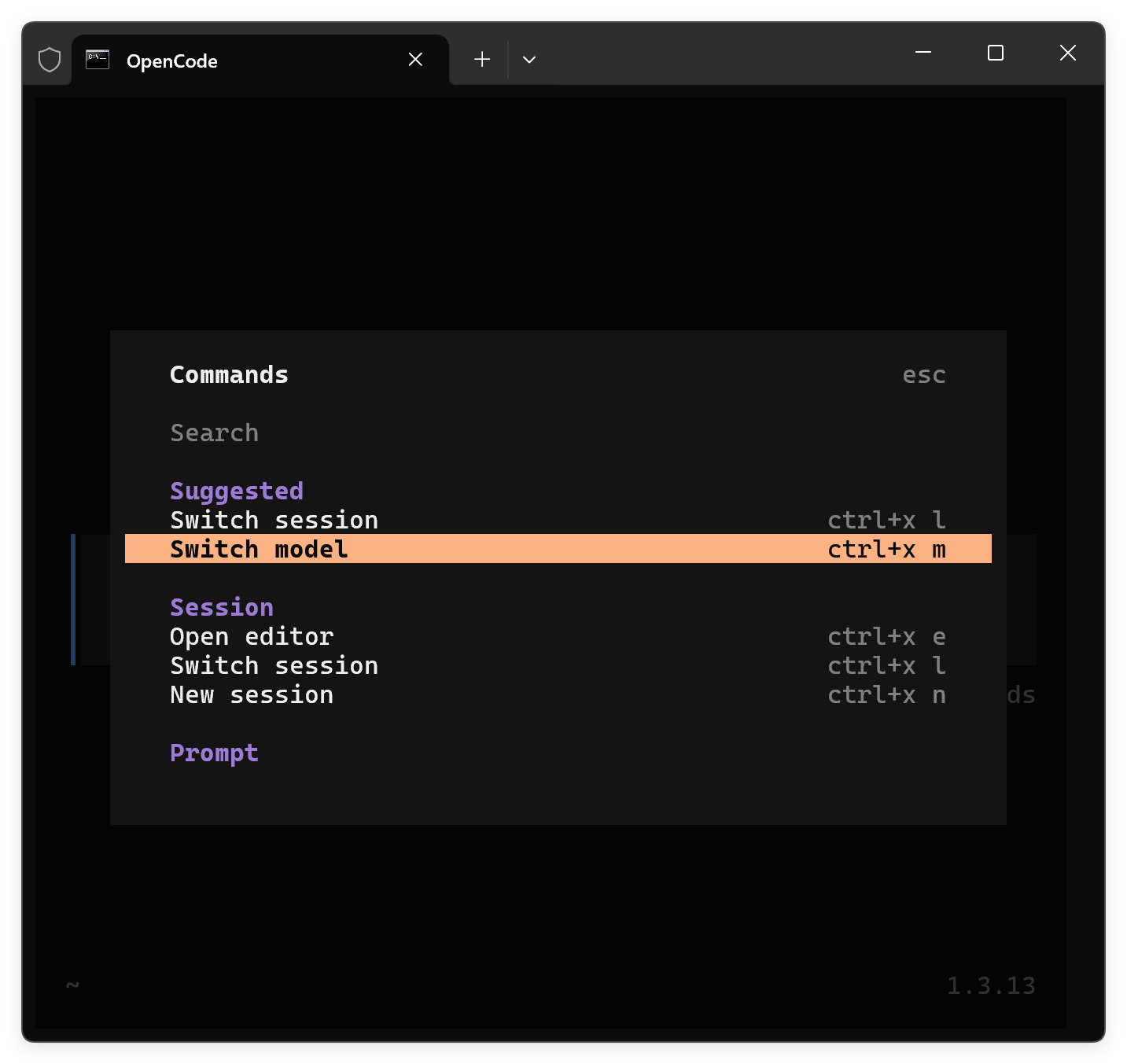This screenshot has height=1064, width=1127.
Task: Maximize the terminal window
Action: click(995, 53)
